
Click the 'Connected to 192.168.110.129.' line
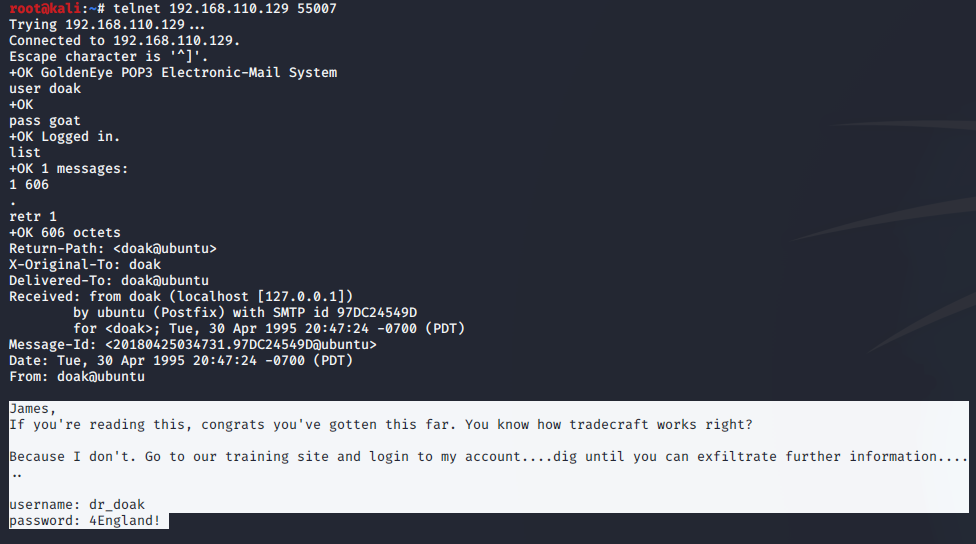pos(124,40)
